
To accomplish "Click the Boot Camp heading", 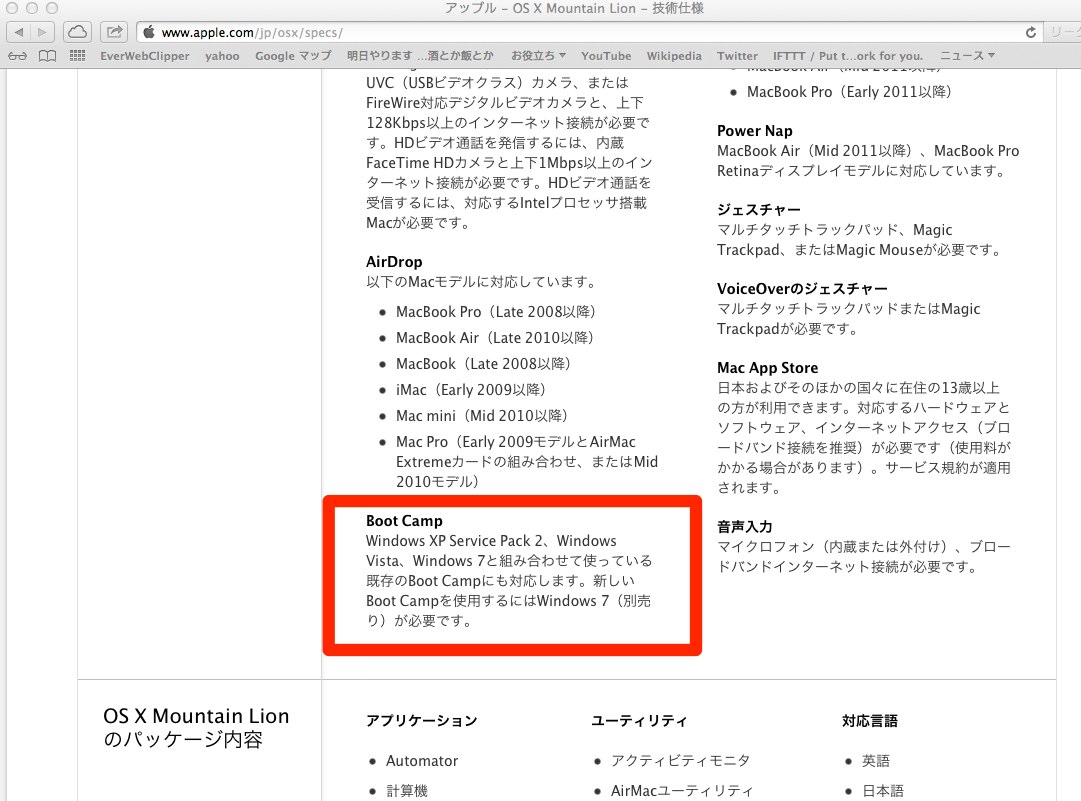I will (x=404, y=521).
